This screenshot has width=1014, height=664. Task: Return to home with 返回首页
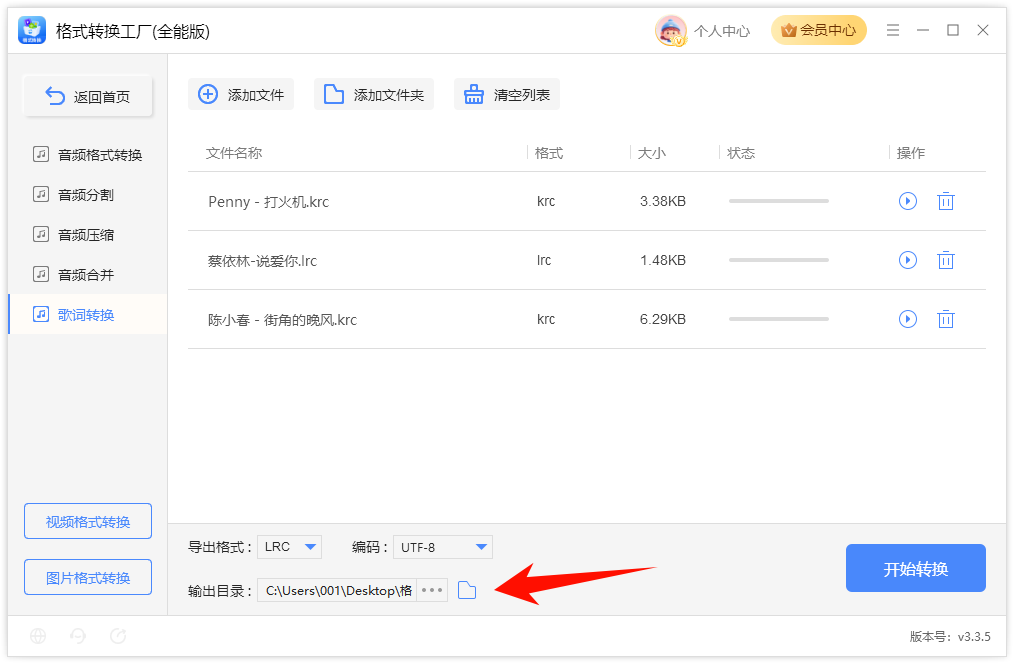coord(88,96)
